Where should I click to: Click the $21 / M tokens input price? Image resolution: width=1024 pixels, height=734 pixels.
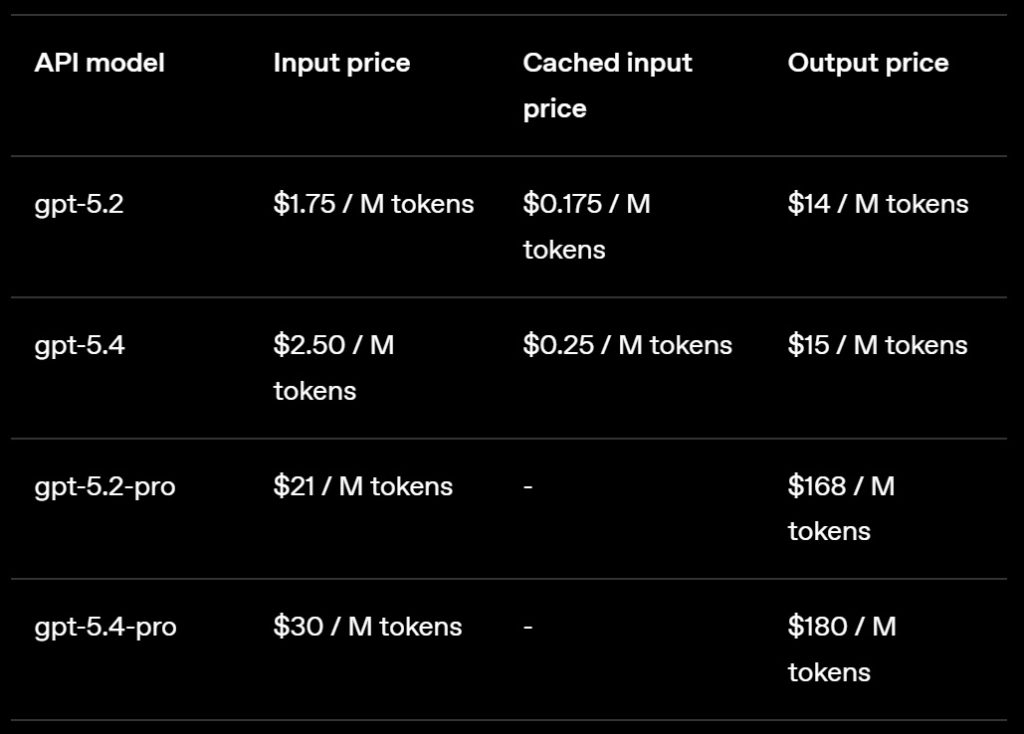(362, 487)
